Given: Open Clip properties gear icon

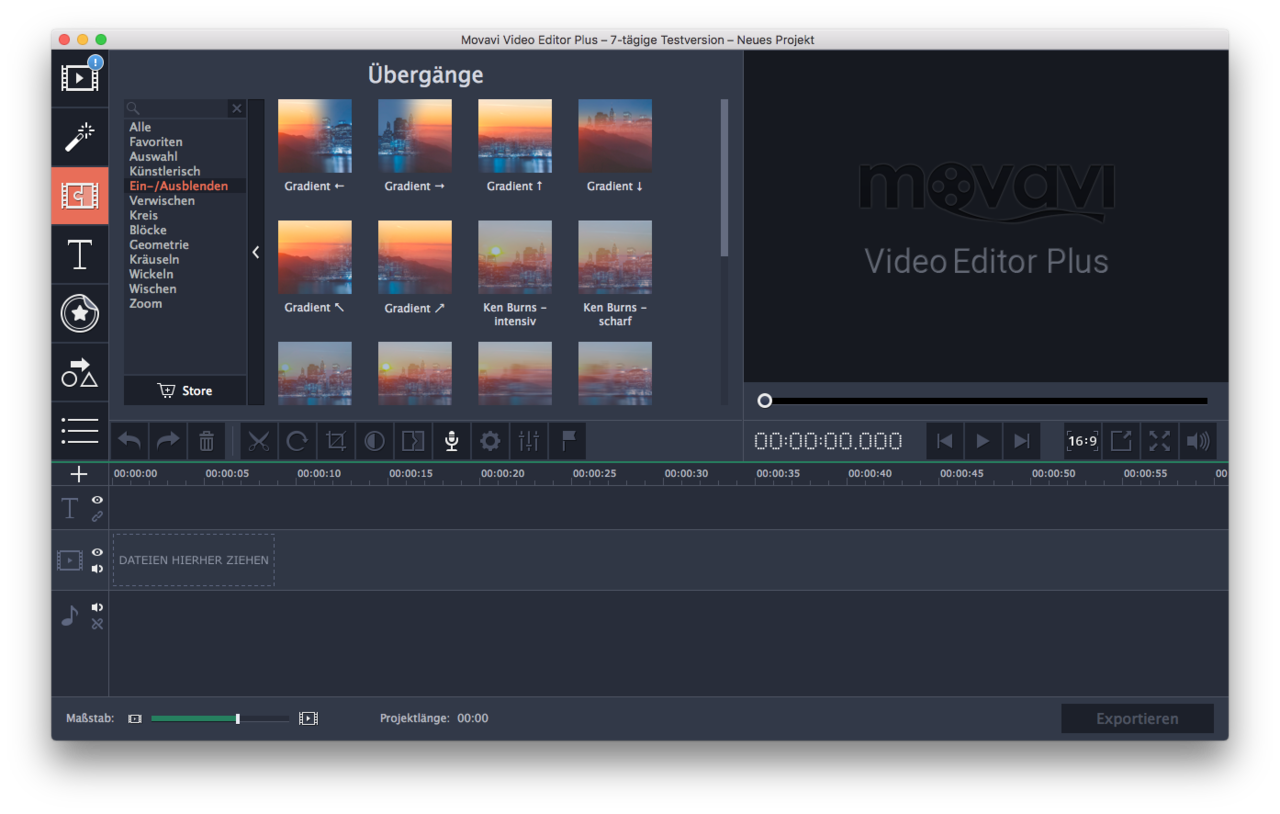Looking at the screenshot, I should click(x=490, y=441).
